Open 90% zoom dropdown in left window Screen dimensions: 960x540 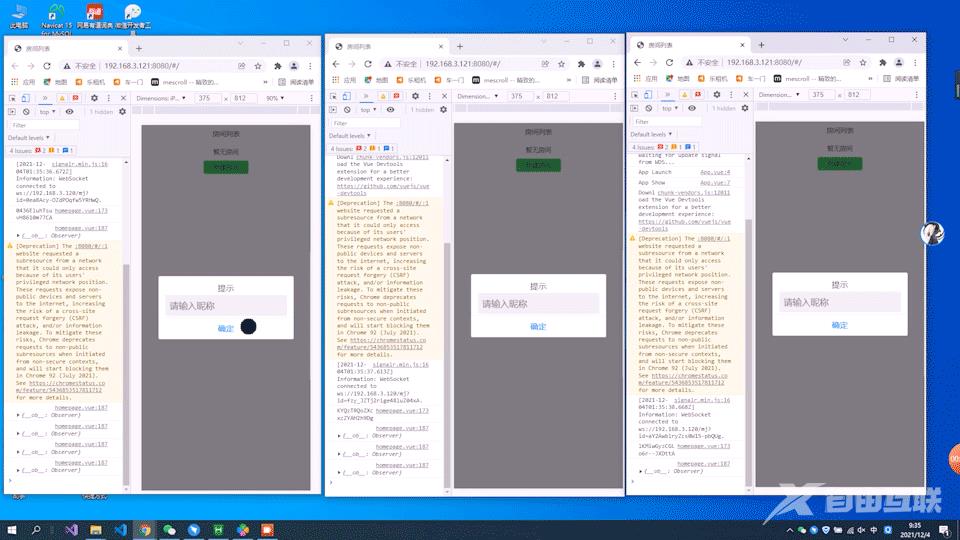[x=276, y=98]
